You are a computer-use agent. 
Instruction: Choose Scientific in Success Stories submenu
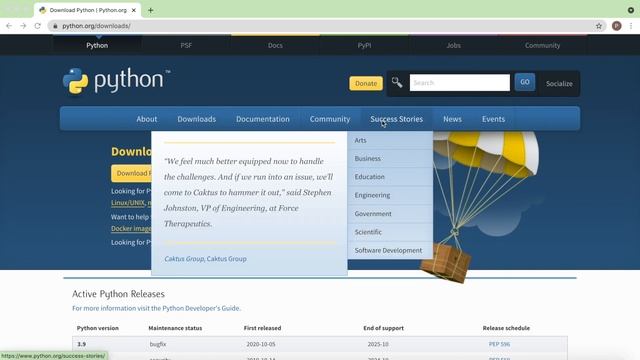(x=390, y=232)
